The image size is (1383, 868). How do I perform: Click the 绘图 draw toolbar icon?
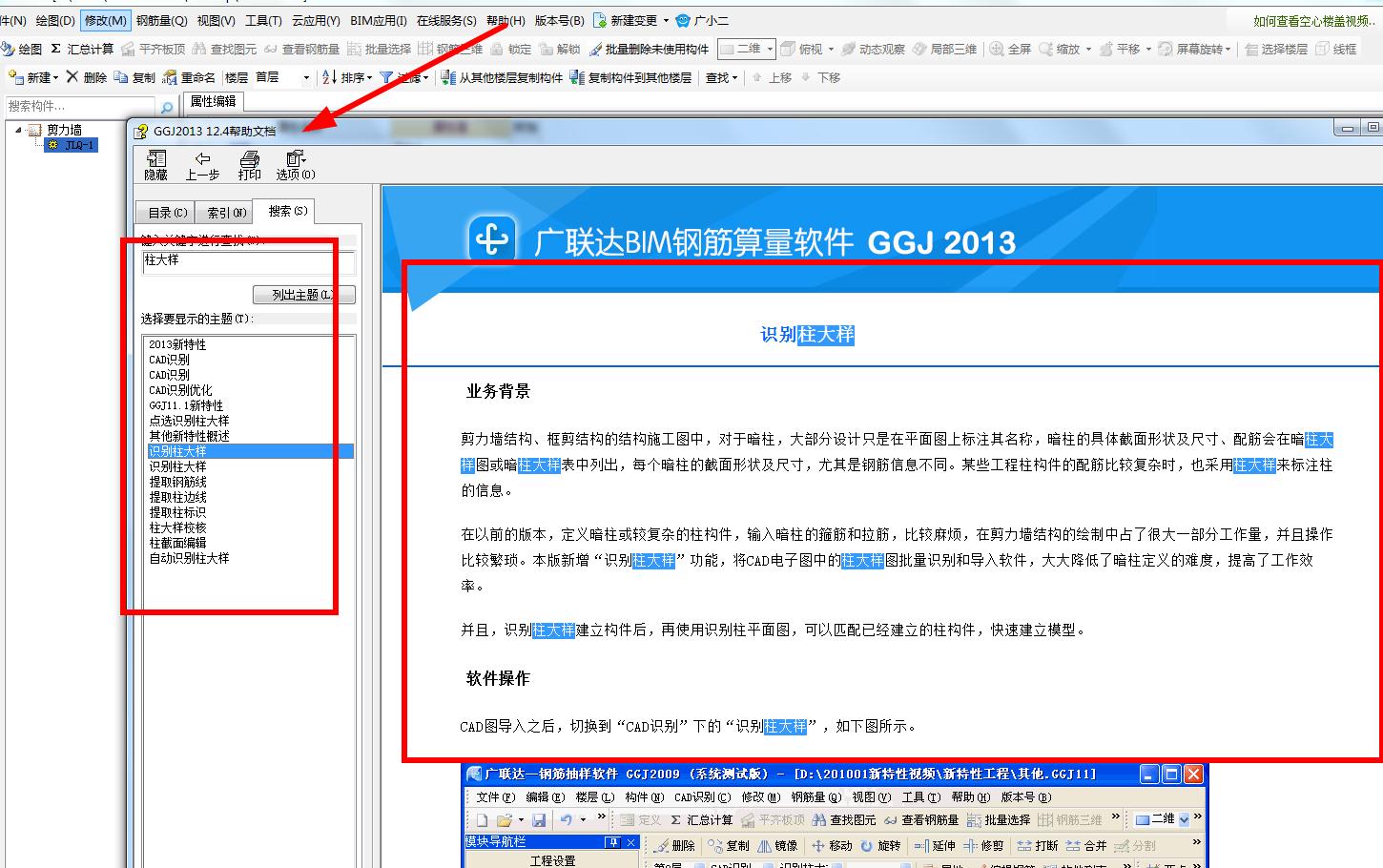pyautogui.click(x=22, y=49)
